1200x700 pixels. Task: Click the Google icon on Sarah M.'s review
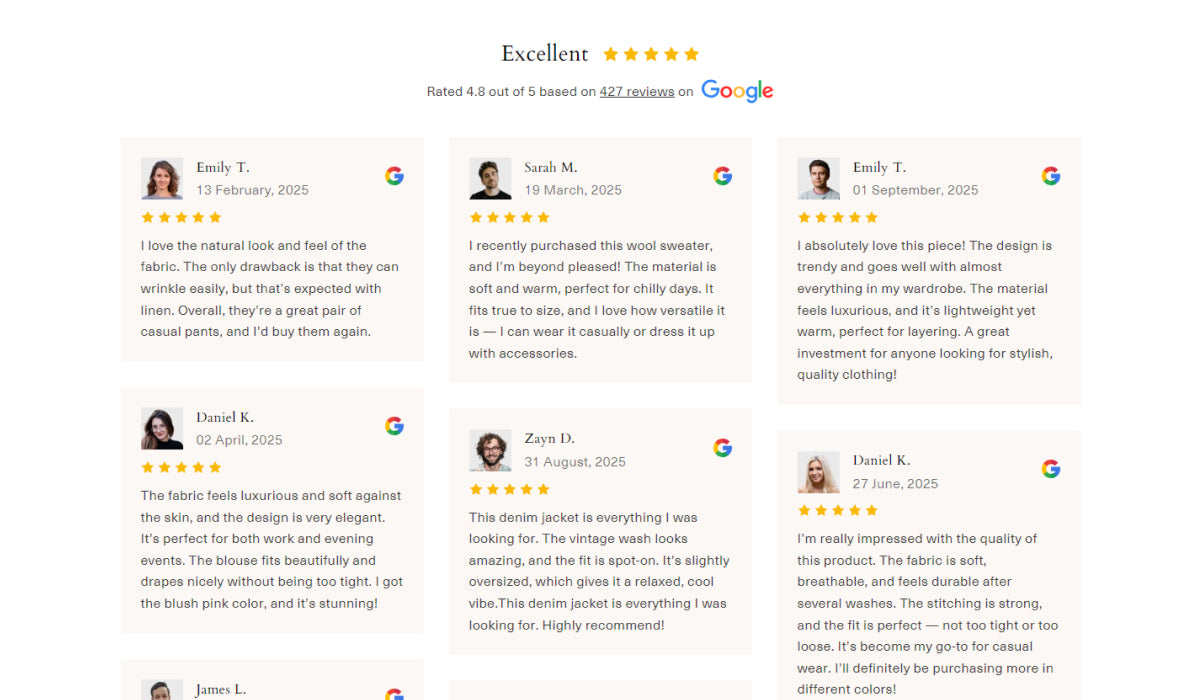click(722, 175)
